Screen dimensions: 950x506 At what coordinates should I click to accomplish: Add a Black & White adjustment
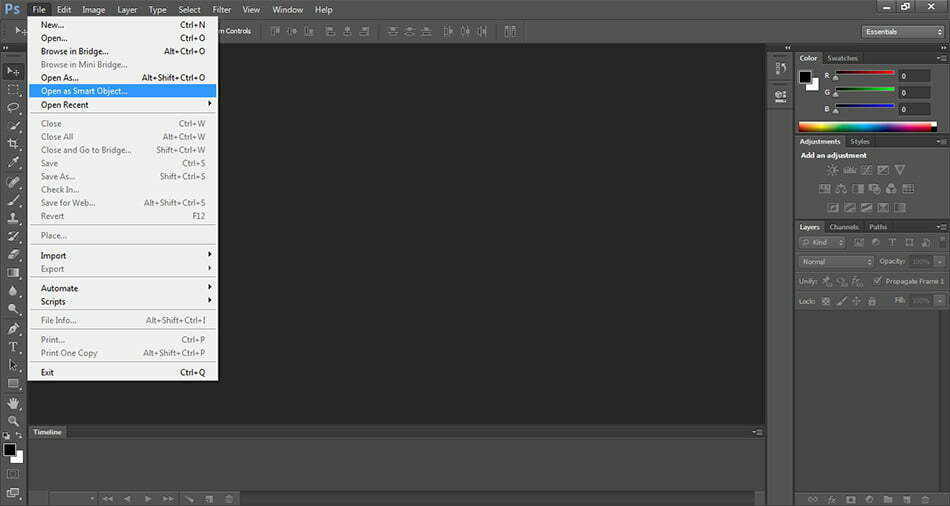[x=858, y=189]
